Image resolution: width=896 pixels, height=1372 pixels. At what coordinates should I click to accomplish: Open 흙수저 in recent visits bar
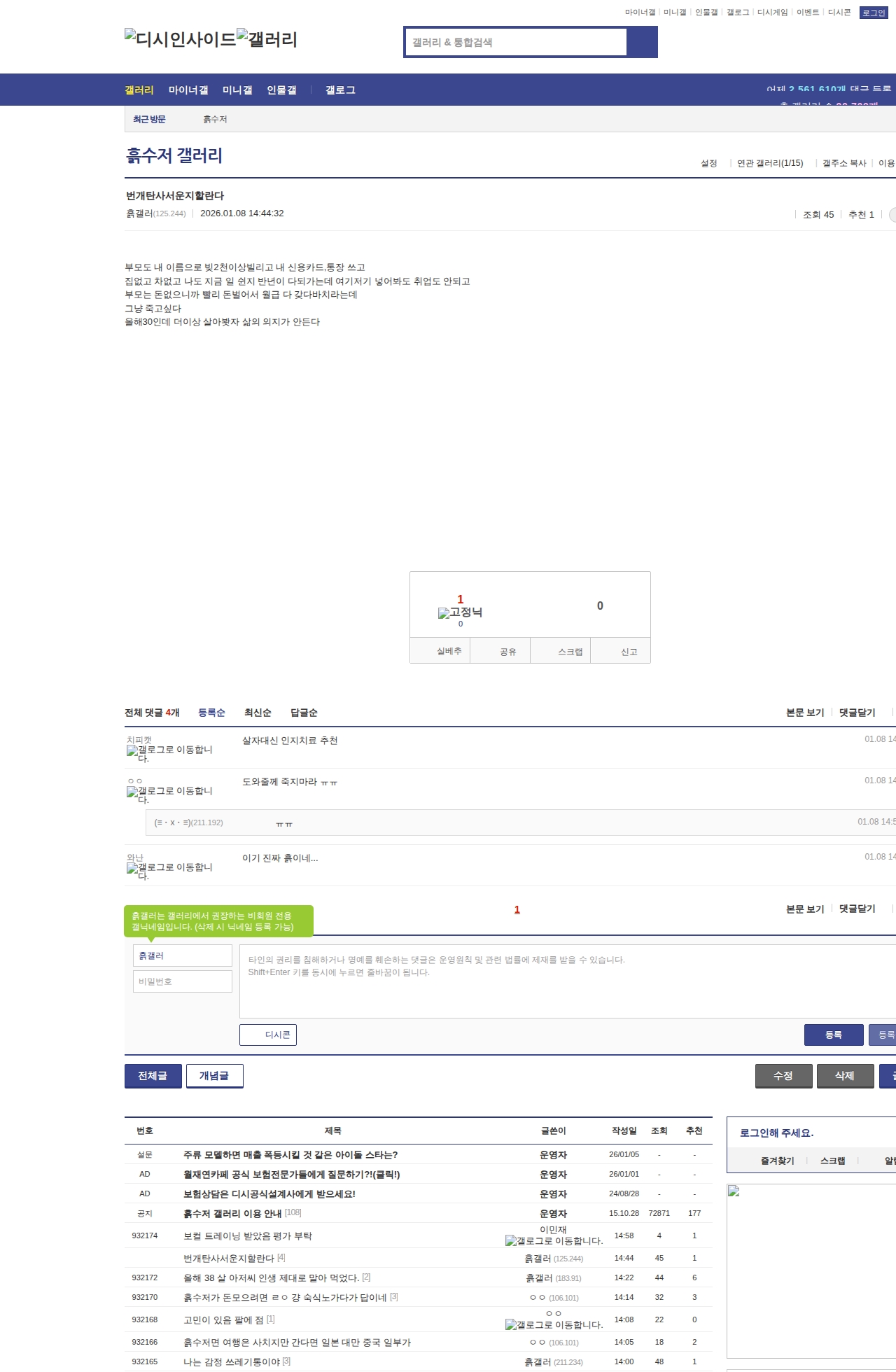pos(215,120)
